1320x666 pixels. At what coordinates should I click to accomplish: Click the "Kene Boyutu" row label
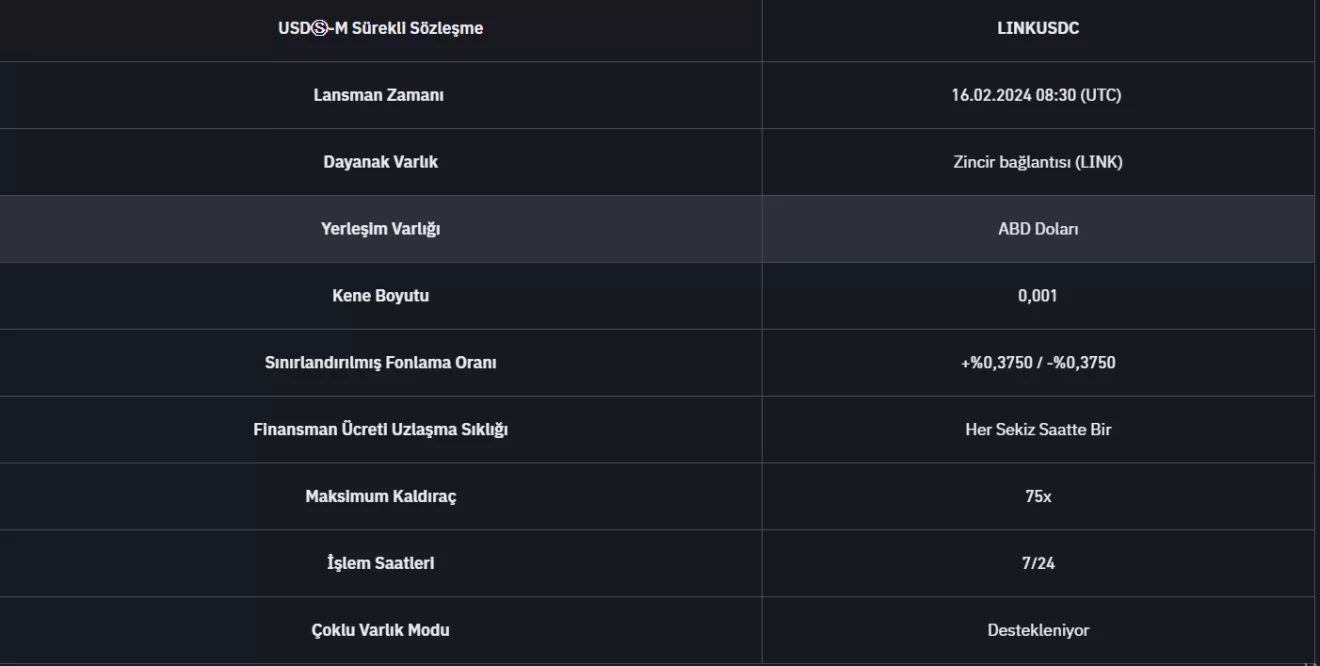tap(380, 296)
